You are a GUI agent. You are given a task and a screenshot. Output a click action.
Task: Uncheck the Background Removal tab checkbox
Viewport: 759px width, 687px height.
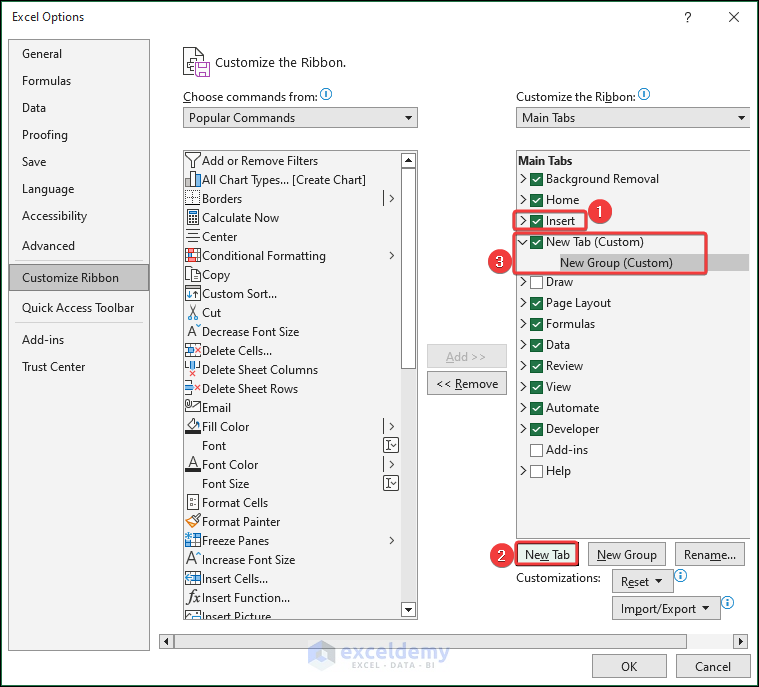tap(536, 179)
